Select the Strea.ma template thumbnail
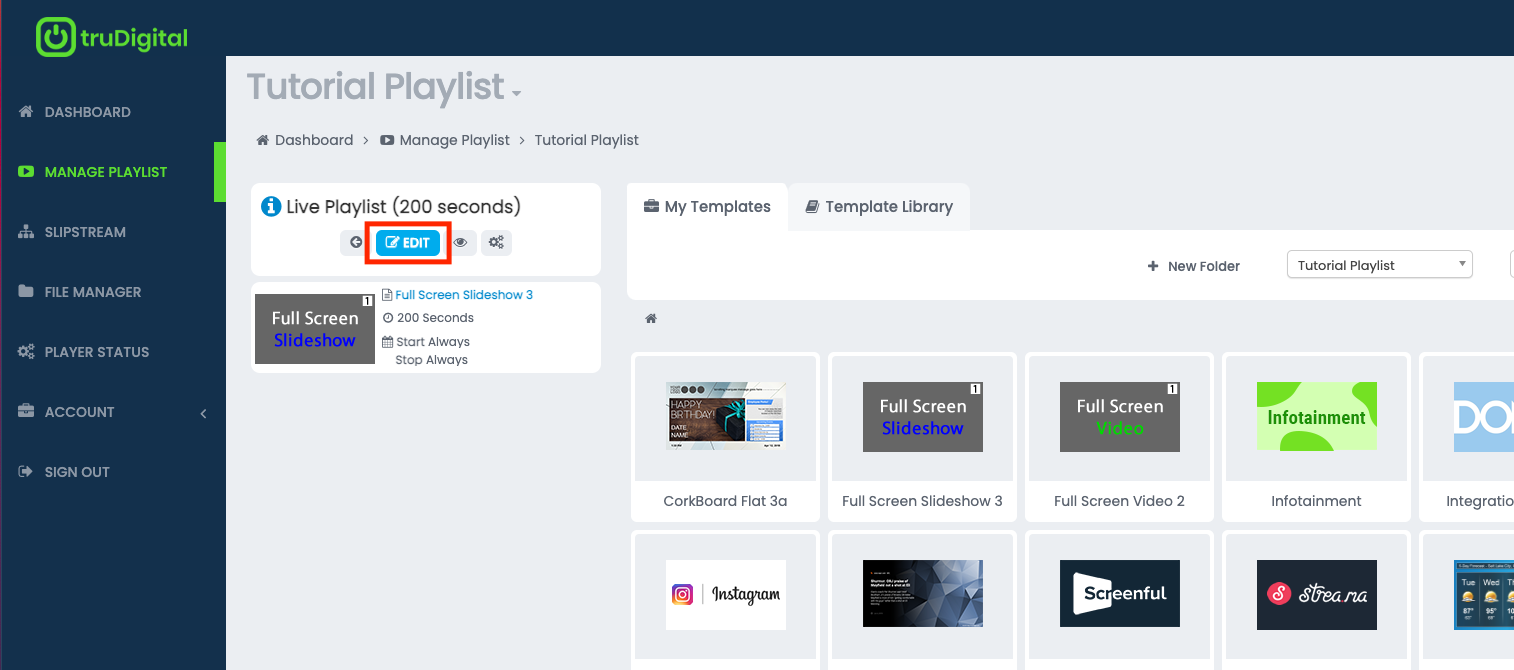1514x670 pixels. (1317, 595)
